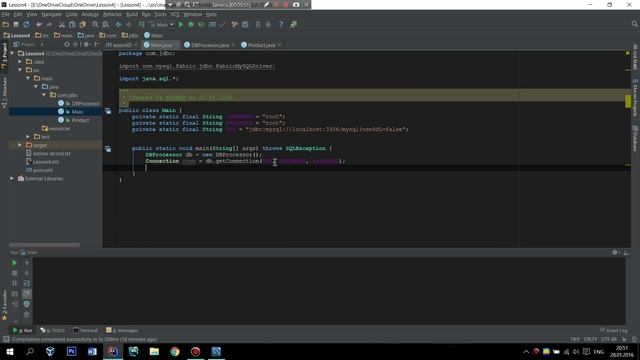Click the Project panel gear settings icon
This screenshot has width=640, height=360.
click(x=86, y=44)
